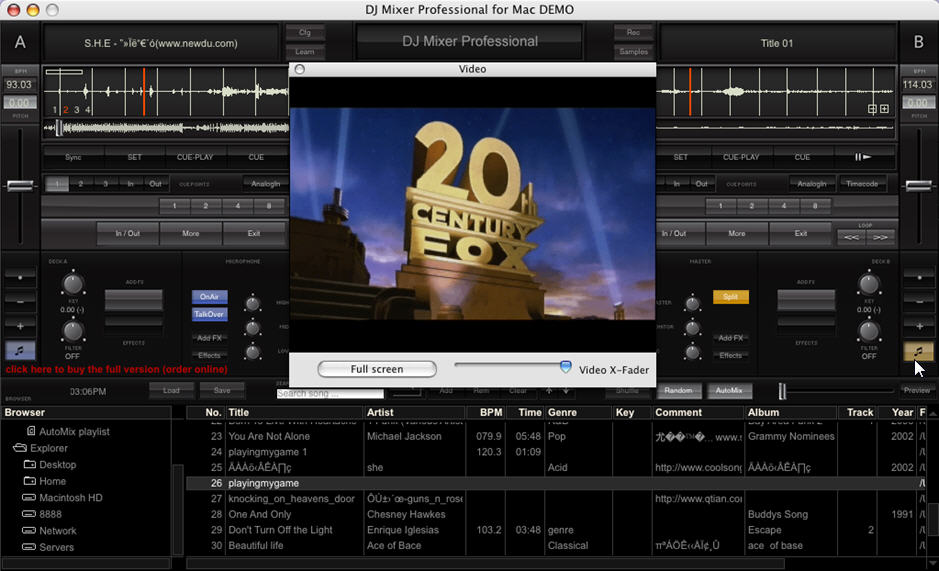The image size is (939, 571).
Task: Toggle Deck A AnalogIn input
Action: pyautogui.click(x=266, y=184)
